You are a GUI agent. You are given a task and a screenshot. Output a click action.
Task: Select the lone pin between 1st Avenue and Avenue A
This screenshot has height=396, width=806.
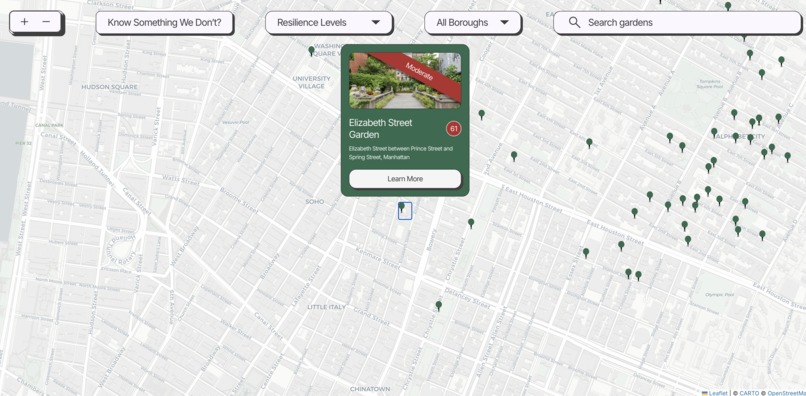coord(589,143)
